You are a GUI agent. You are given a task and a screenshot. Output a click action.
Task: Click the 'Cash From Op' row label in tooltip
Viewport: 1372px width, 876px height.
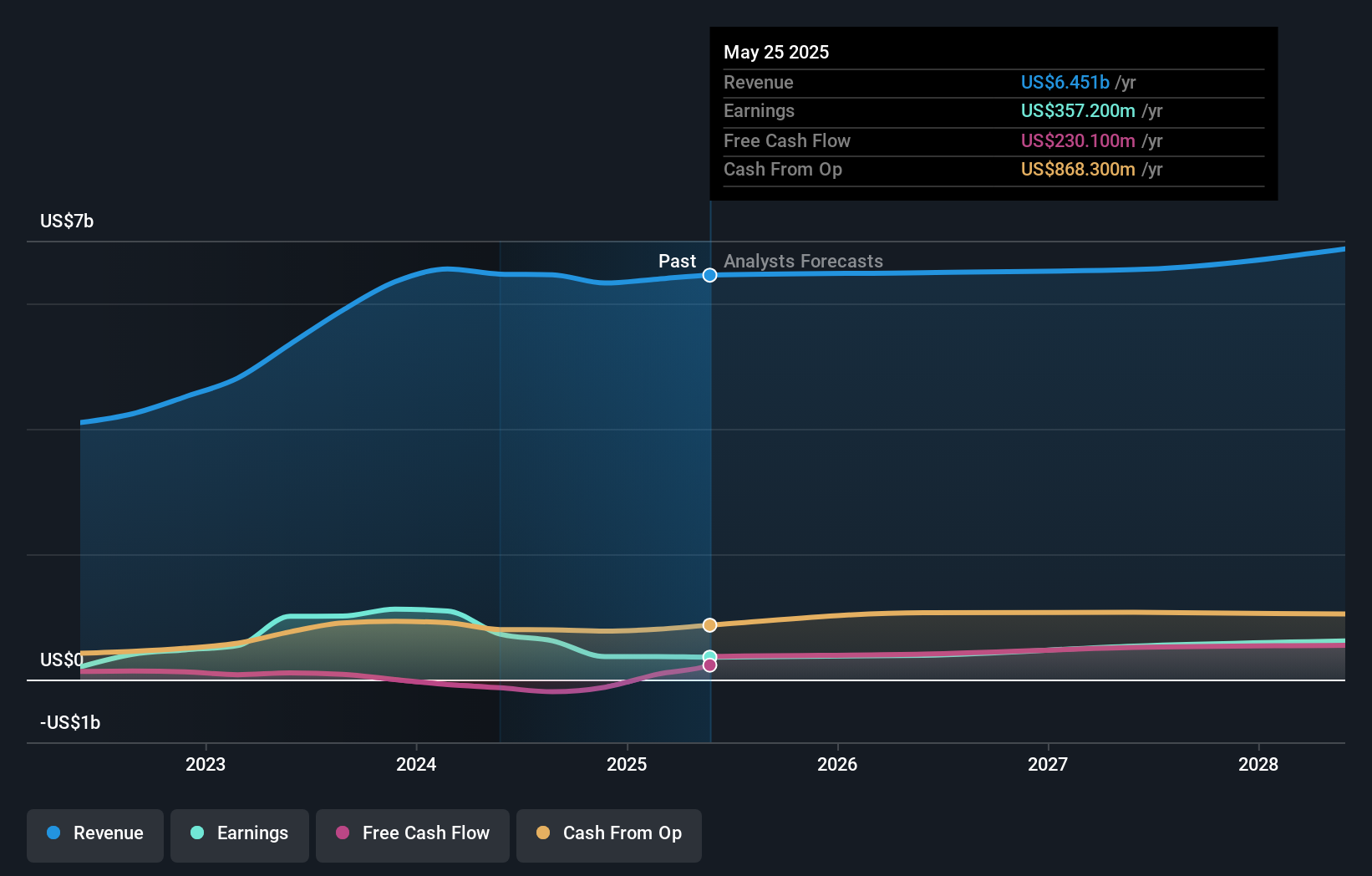[x=783, y=169]
